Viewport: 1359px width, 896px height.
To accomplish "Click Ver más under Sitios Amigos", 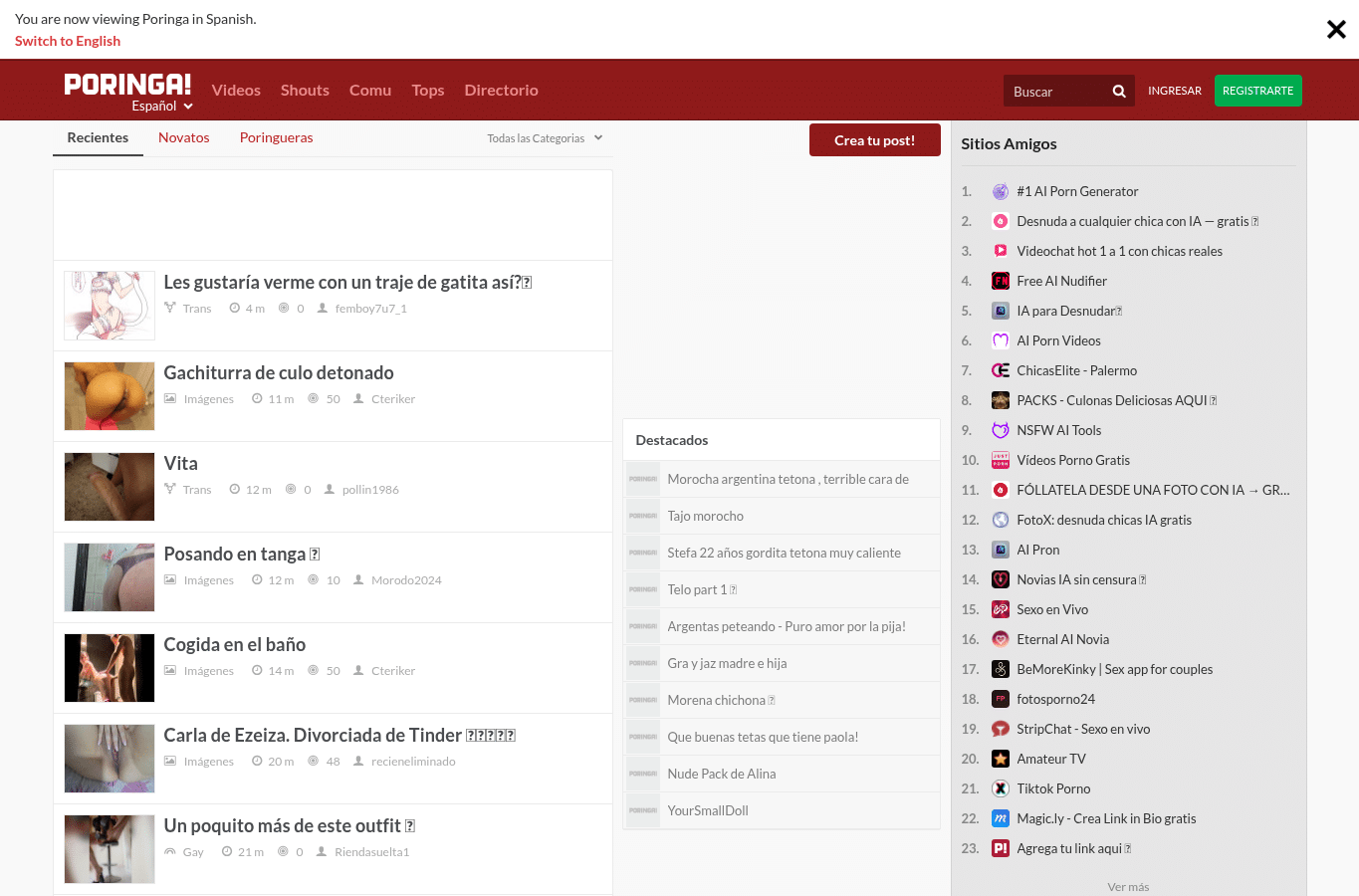I will pos(1128,887).
